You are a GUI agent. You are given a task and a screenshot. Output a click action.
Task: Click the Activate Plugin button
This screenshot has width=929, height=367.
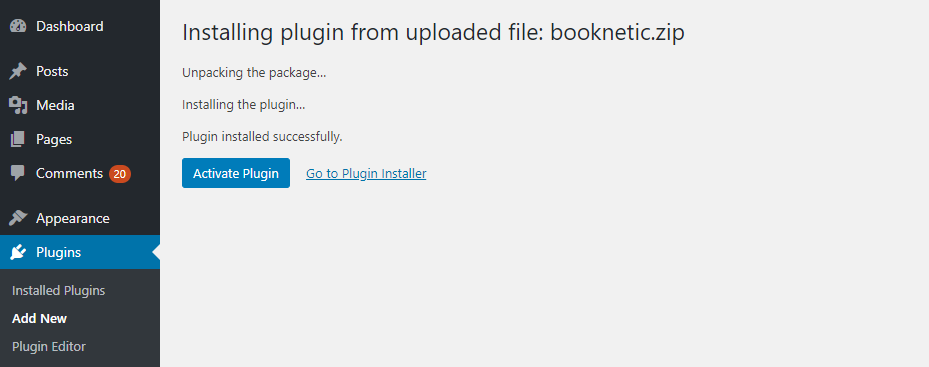point(236,173)
